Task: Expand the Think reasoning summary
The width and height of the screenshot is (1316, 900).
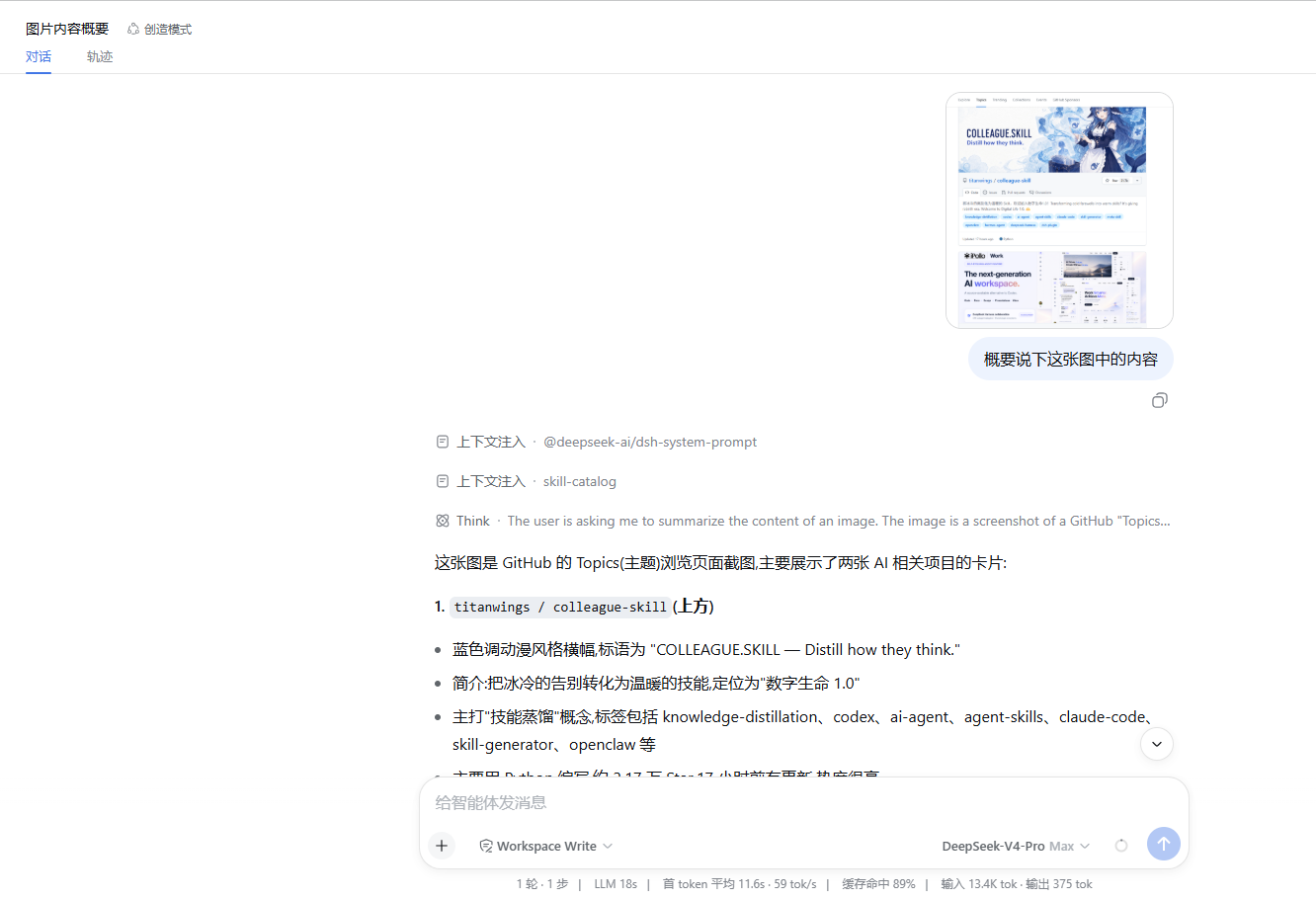Action: click(x=803, y=521)
